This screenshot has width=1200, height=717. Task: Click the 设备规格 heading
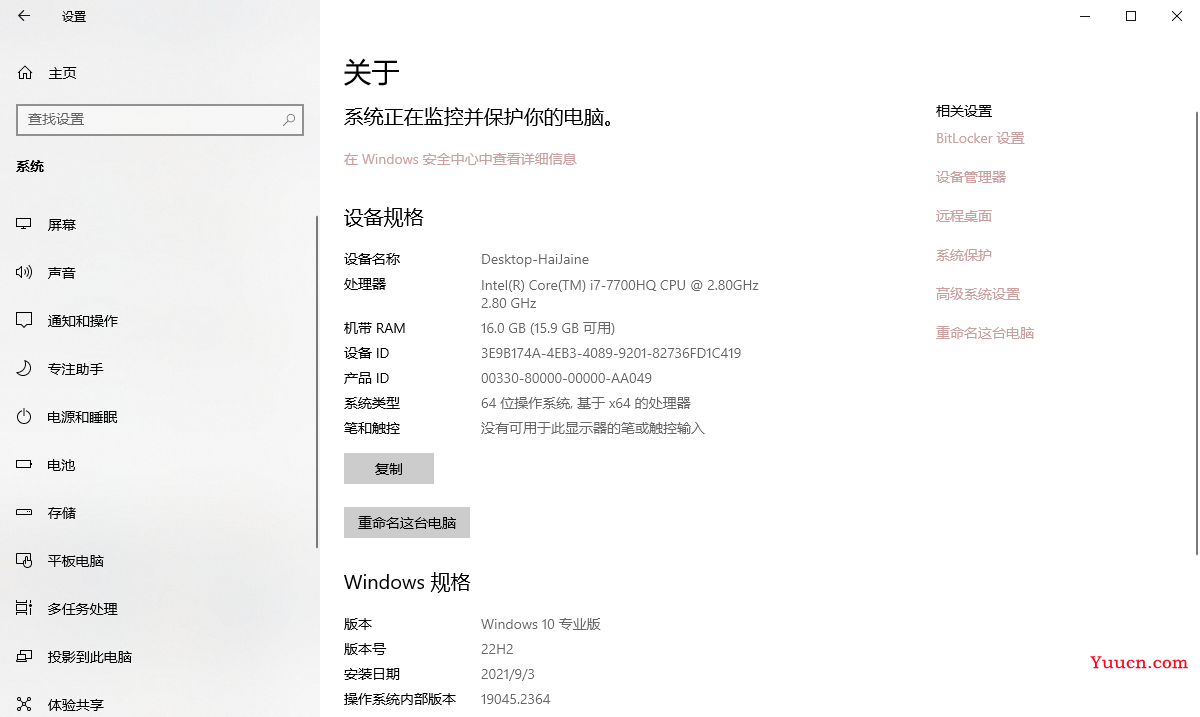coord(384,217)
